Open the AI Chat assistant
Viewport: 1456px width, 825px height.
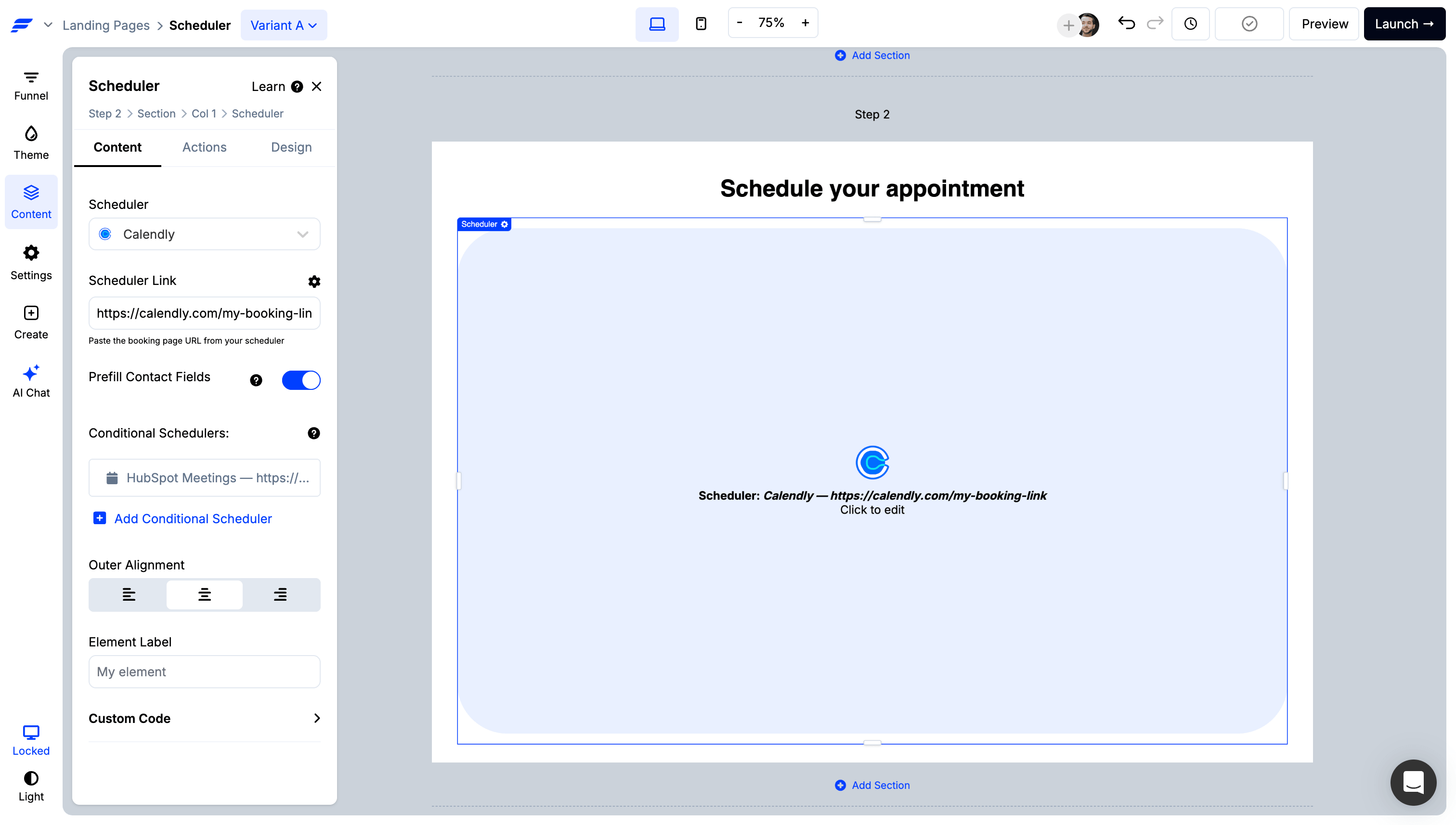(x=31, y=381)
